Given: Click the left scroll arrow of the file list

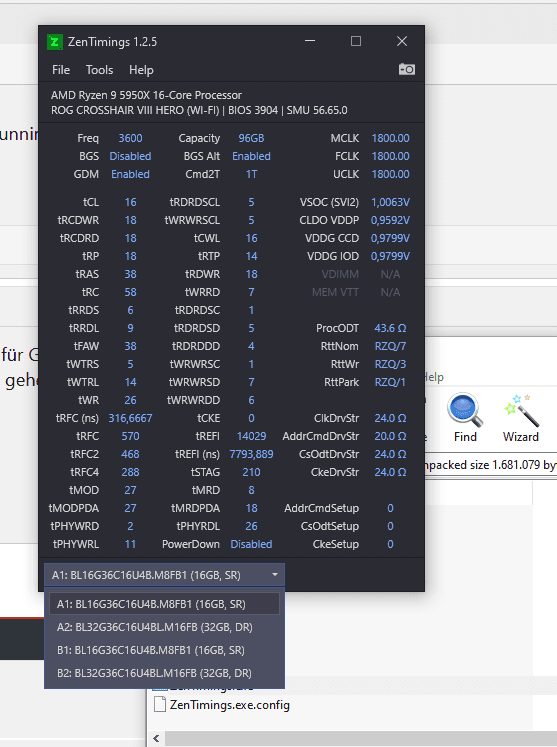Looking at the screenshot, I should point(156,738).
